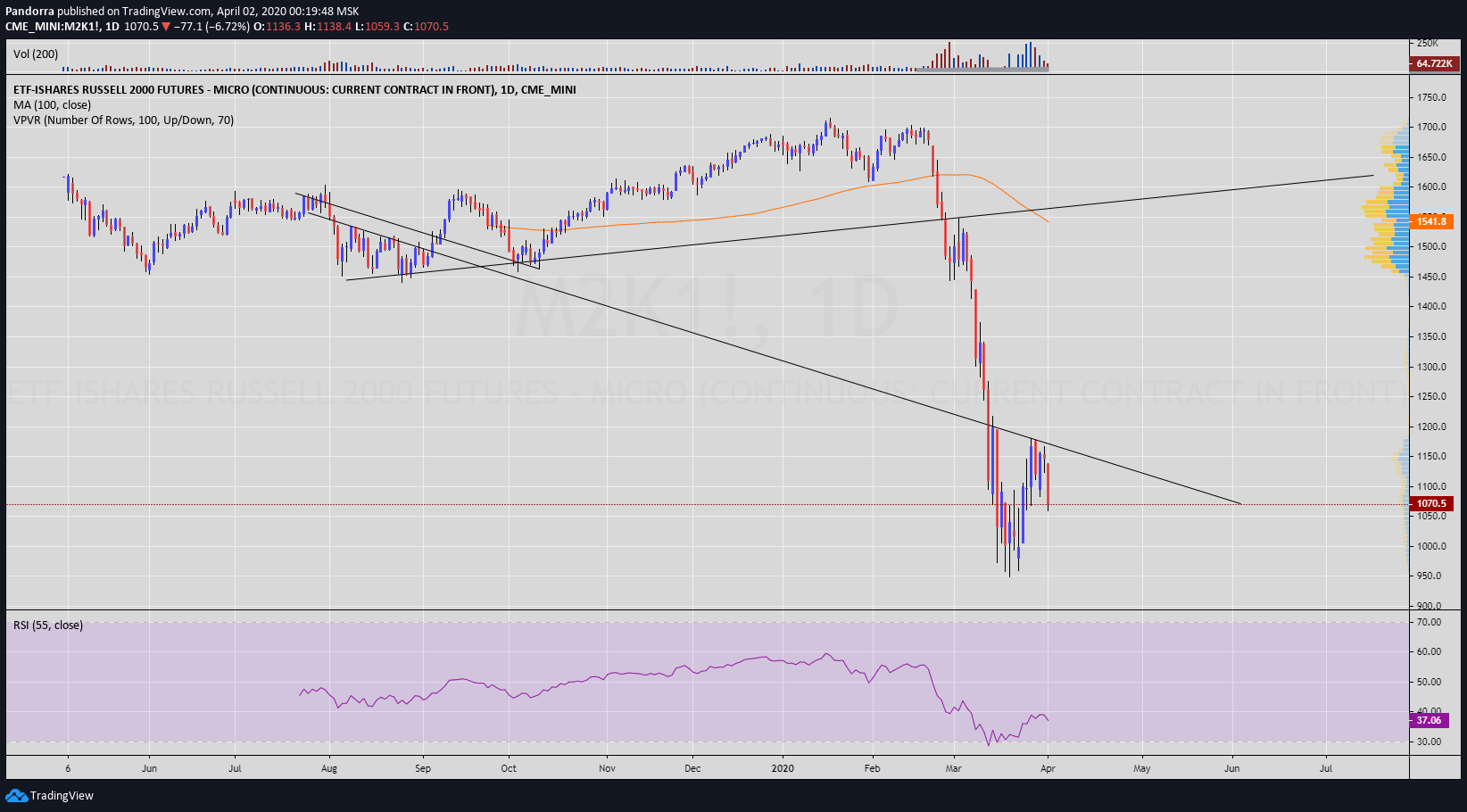1467x812 pixels.
Task: Select the MA (100, close) indicator label
Action: pos(52,105)
